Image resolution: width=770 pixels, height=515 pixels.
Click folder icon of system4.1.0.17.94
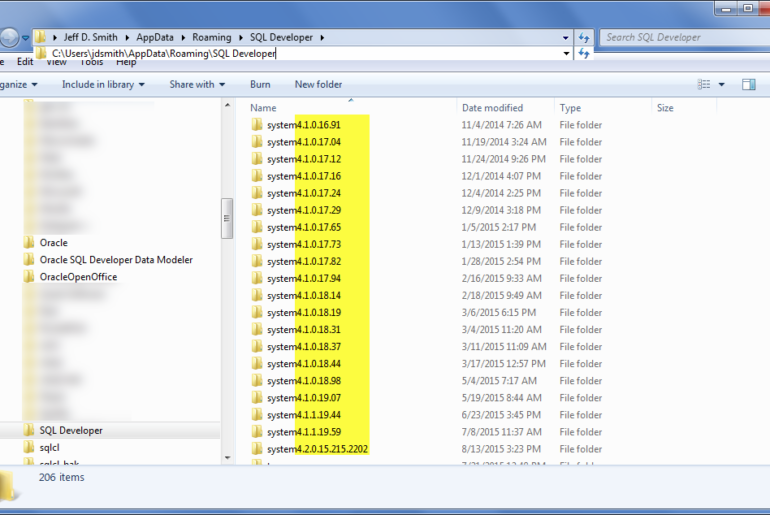click(257, 278)
